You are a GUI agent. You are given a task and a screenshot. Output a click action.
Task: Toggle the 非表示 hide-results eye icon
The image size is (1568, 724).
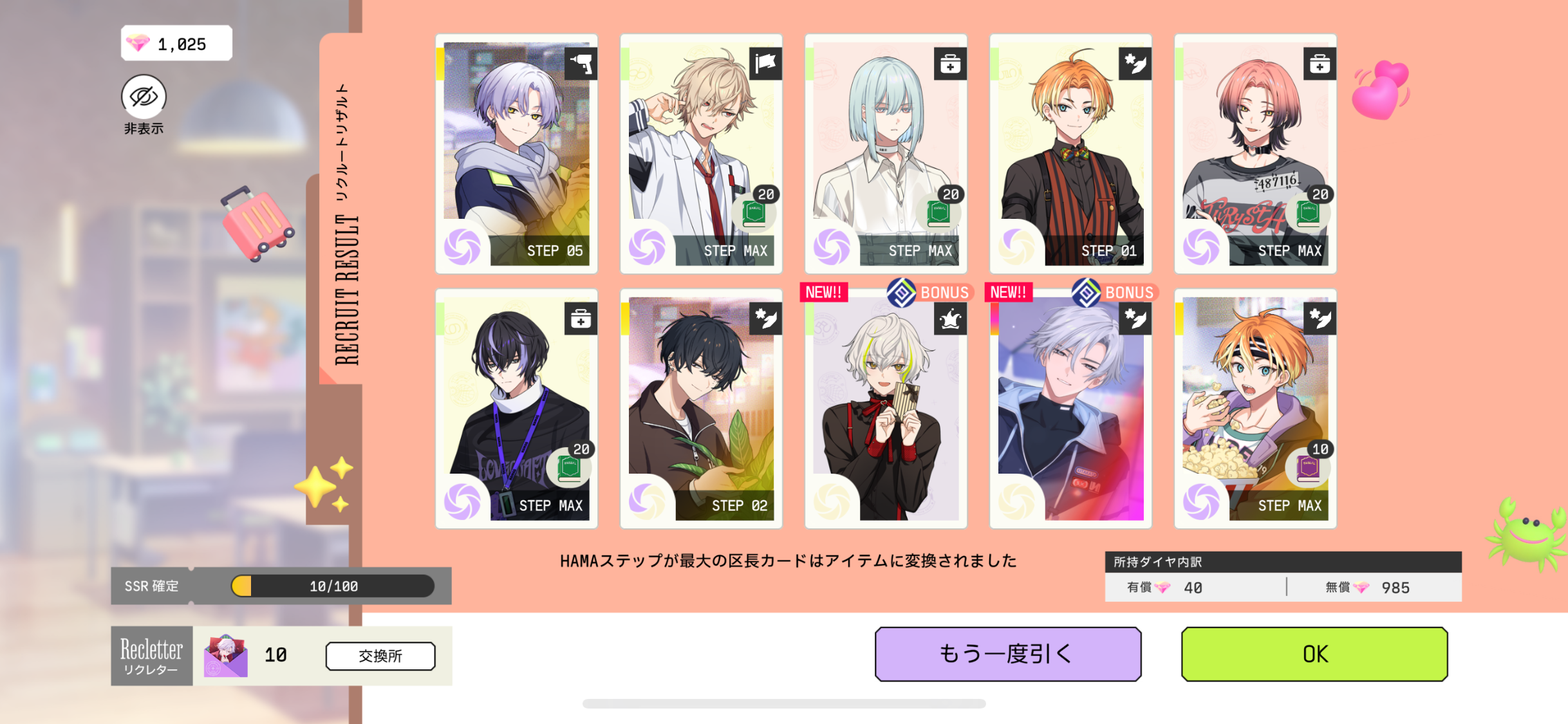click(144, 97)
